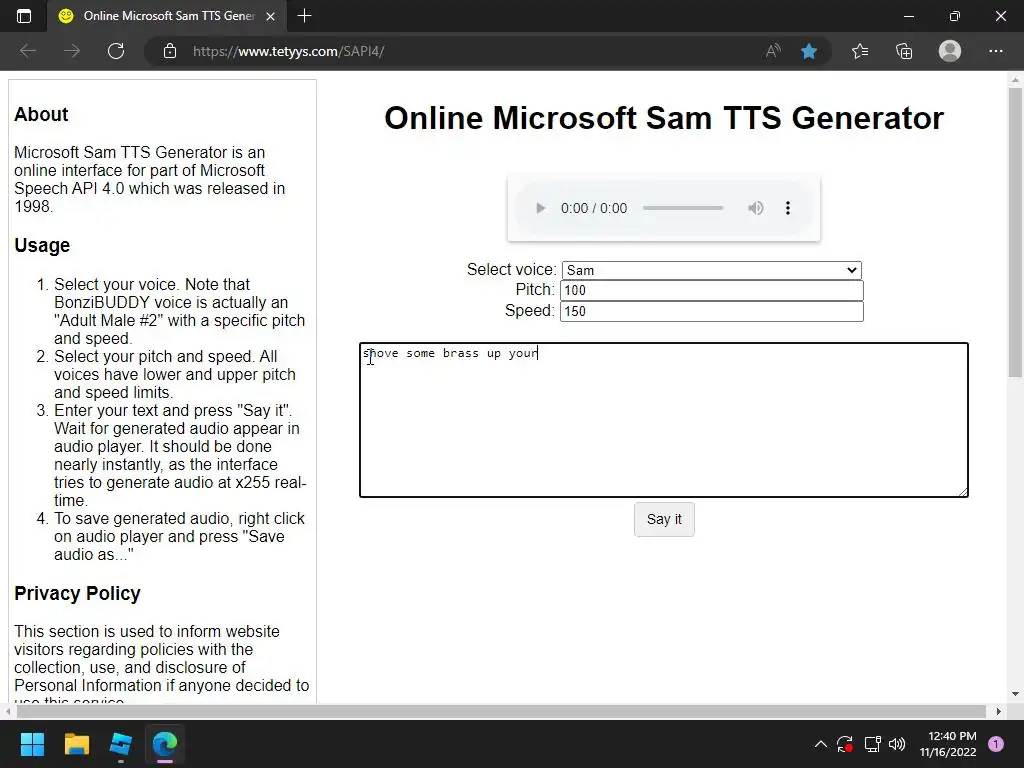The image size is (1024, 768).
Task: Click the Microsoft Edge taskbar icon
Action: coord(165,744)
